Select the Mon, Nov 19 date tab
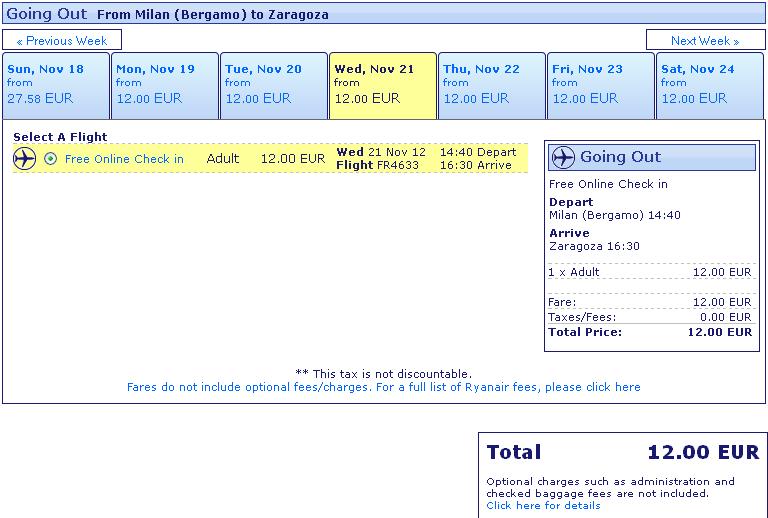The image size is (768, 518). coord(165,86)
